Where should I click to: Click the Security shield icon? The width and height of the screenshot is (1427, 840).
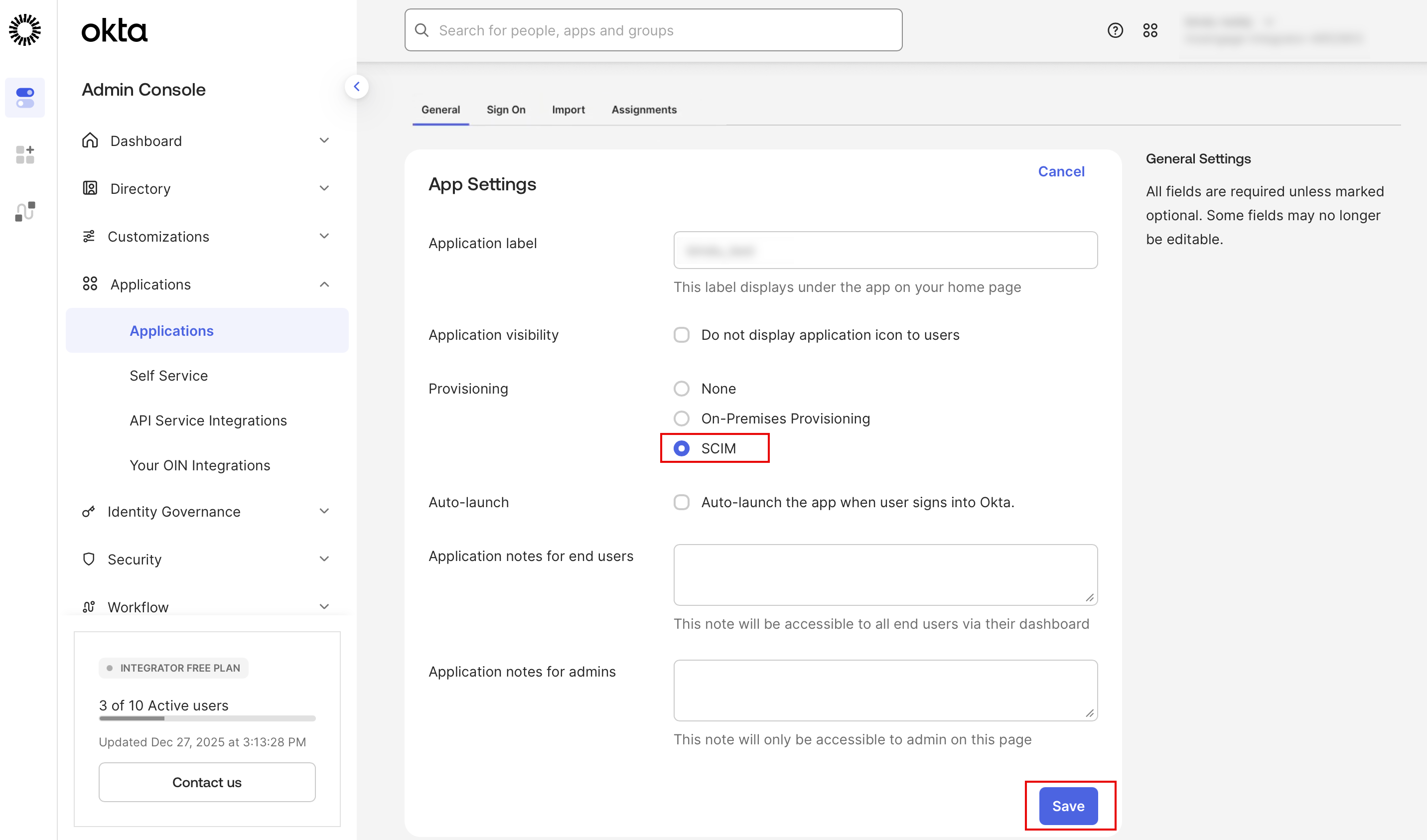click(89, 559)
